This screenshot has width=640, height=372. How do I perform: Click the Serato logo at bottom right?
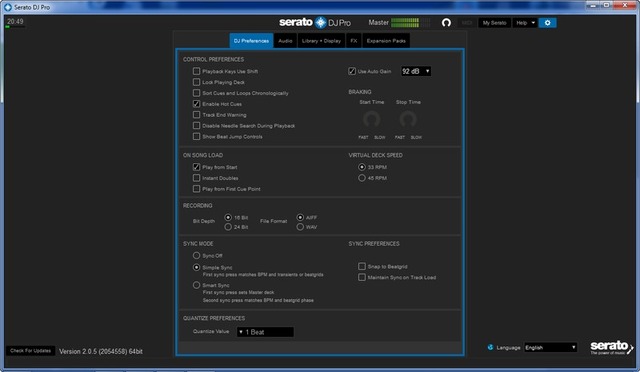[x=611, y=348]
